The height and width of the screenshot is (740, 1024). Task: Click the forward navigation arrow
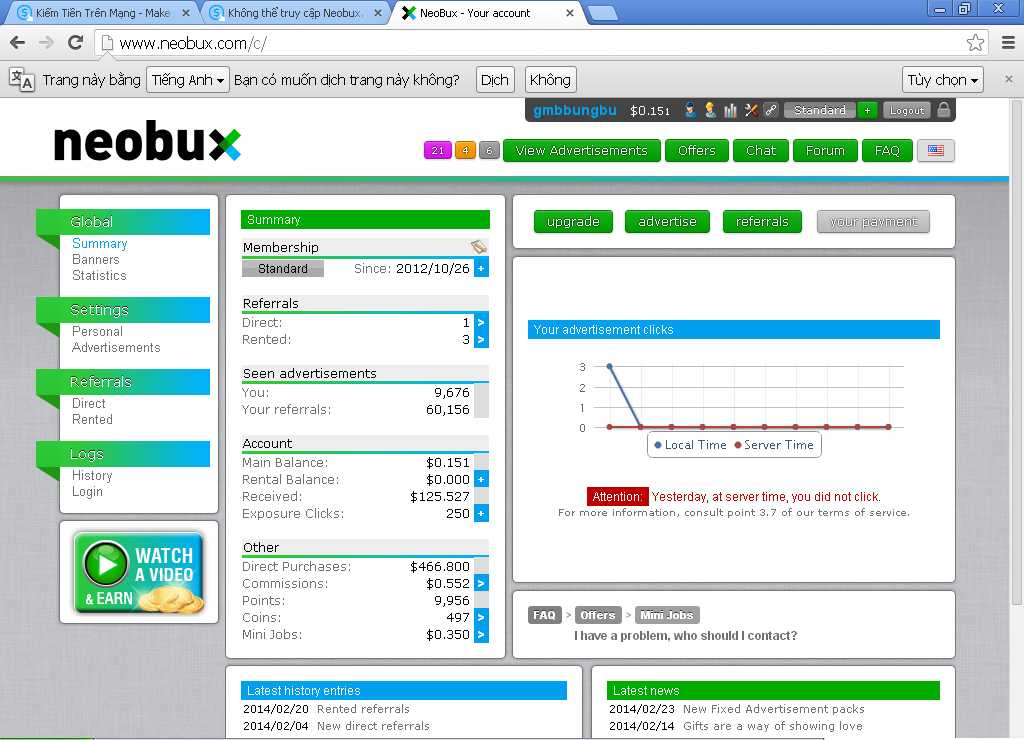click(46, 43)
